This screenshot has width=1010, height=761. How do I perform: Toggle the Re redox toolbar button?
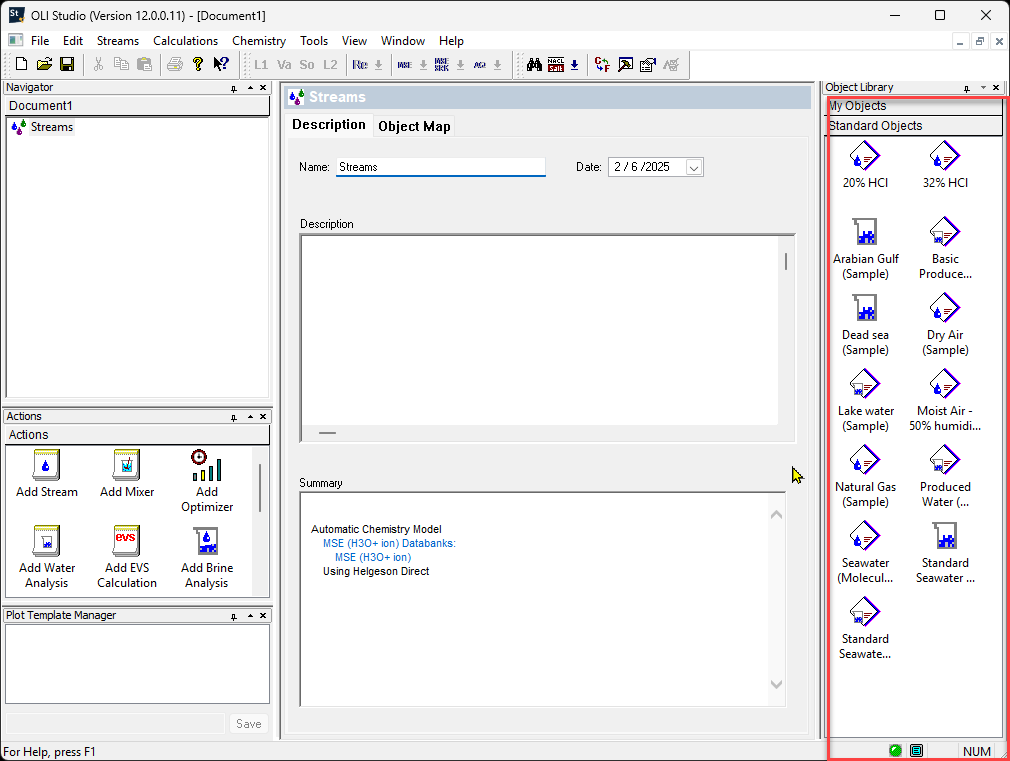(360, 64)
